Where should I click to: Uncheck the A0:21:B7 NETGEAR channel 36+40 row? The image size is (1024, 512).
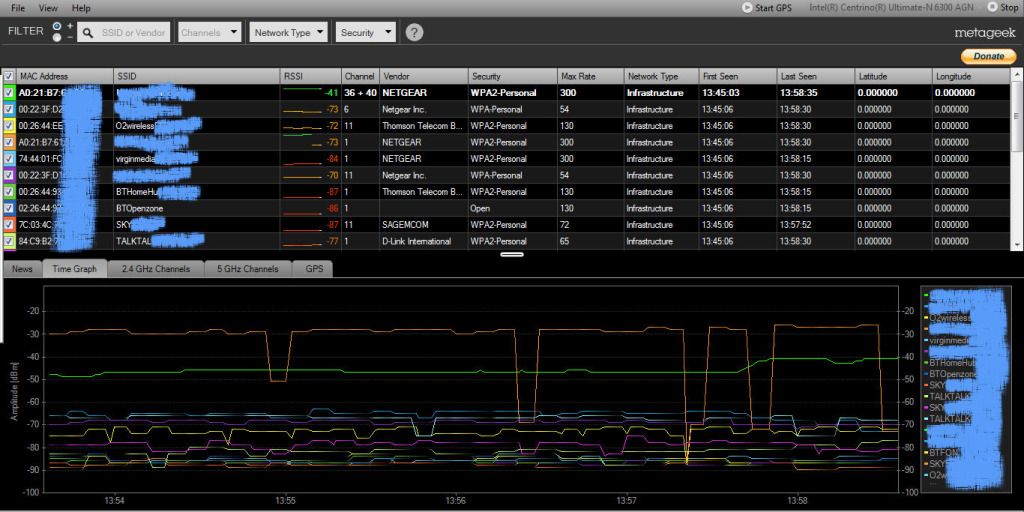[x=8, y=93]
